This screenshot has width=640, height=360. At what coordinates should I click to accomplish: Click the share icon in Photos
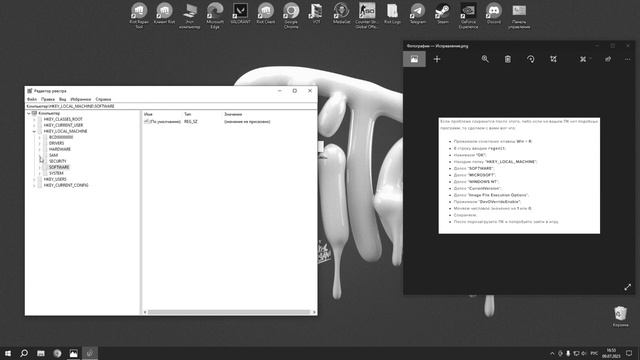[x=608, y=59]
